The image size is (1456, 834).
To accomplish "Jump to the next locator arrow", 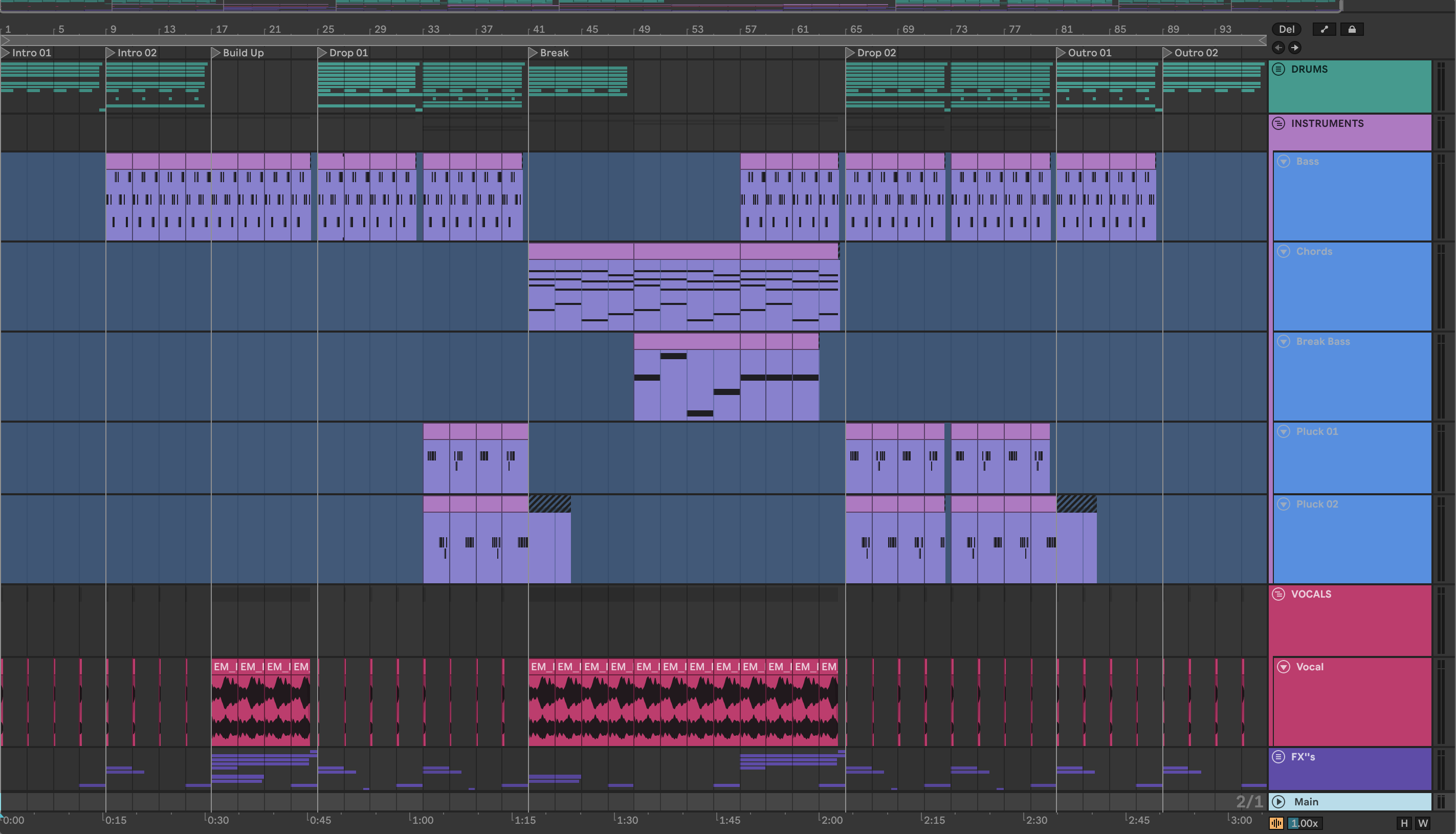I will pyautogui.click(x=1294, y=48).
